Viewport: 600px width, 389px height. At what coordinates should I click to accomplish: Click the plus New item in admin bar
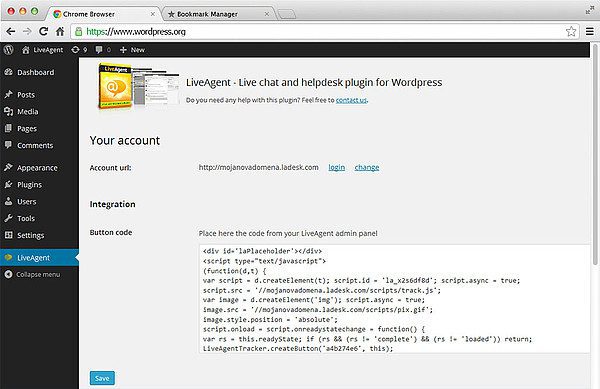coord(132,50)
